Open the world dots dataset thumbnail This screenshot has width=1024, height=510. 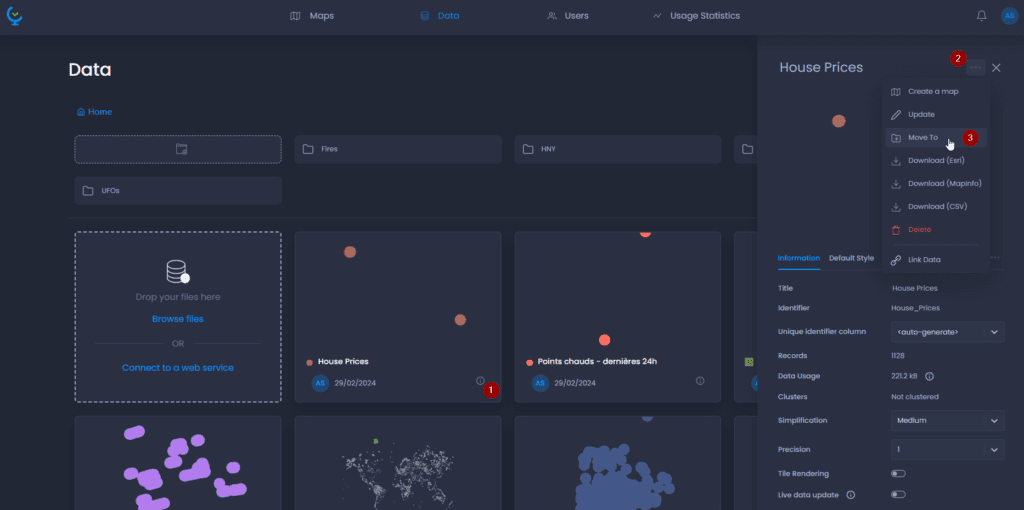click(398, 463)
